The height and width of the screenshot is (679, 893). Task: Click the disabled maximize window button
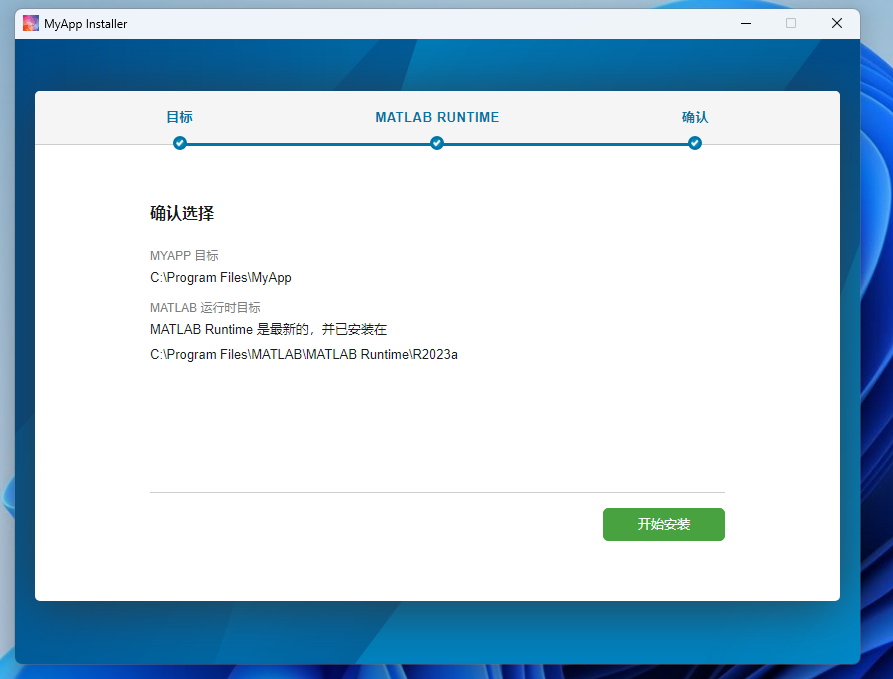coord(791,23)
